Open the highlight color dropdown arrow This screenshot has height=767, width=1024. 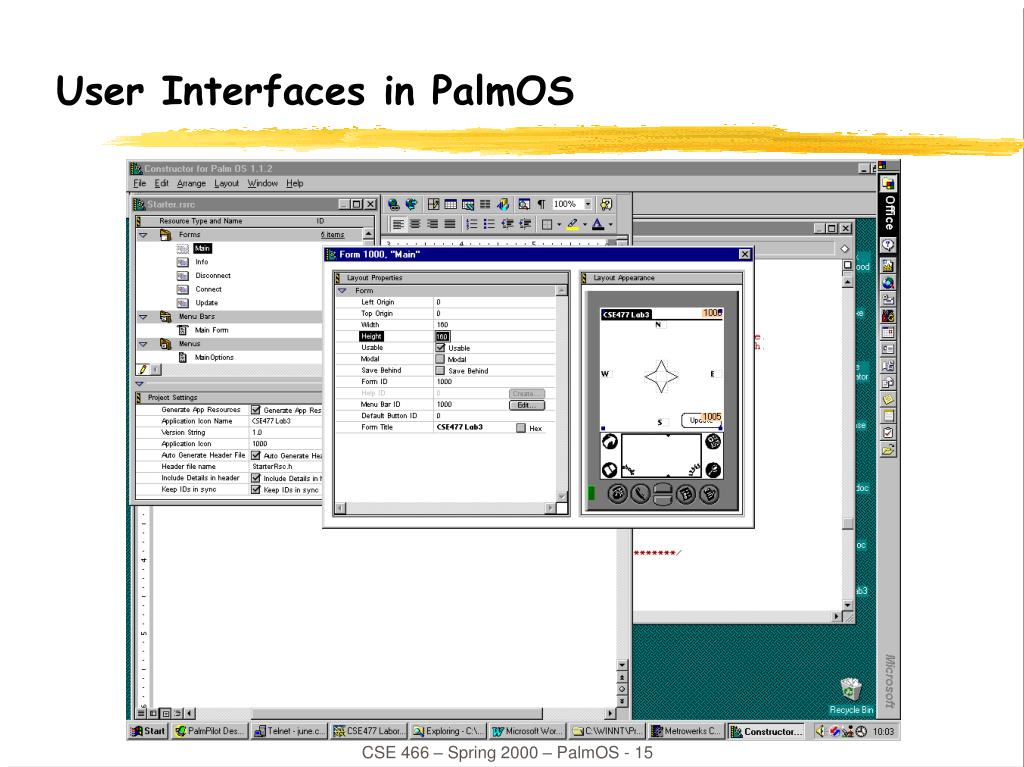pos(584,225)
